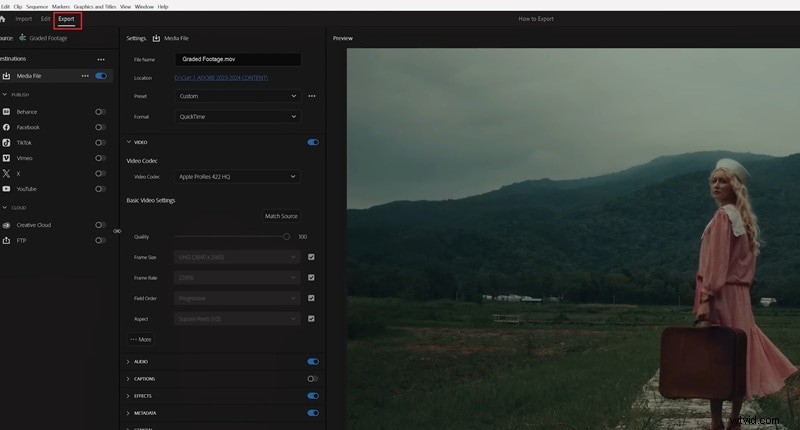Click Settings Media File export icon
800x430 pixels.
pos(156,38)
